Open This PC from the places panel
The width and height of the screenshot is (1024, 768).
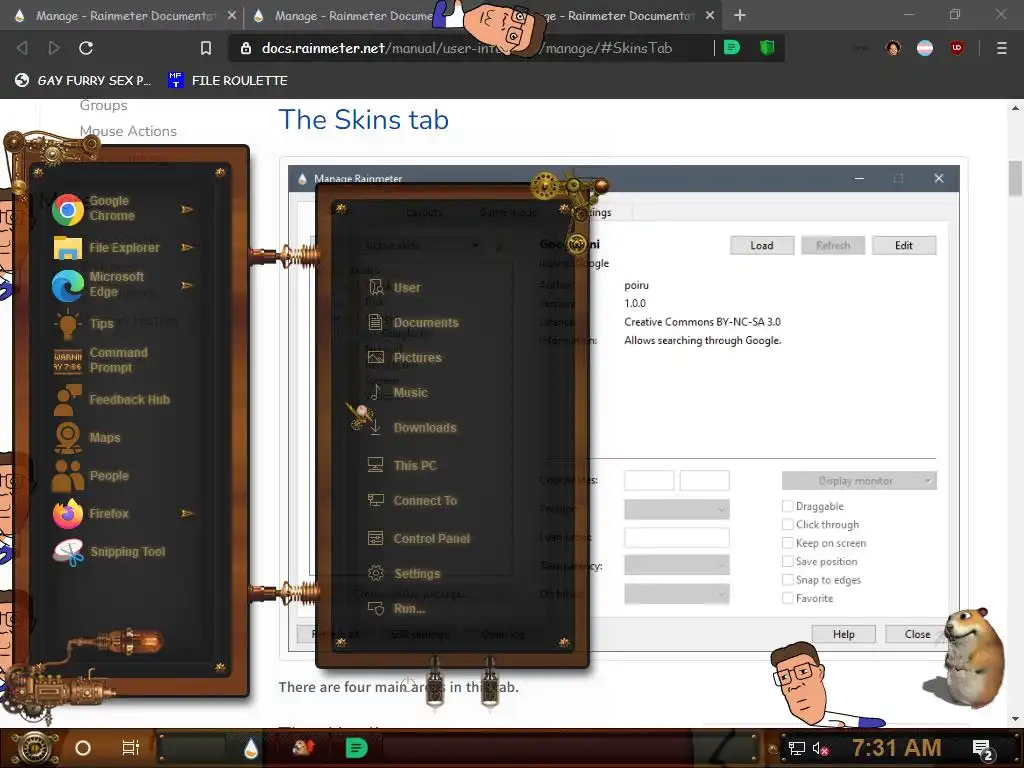[402, 466]
